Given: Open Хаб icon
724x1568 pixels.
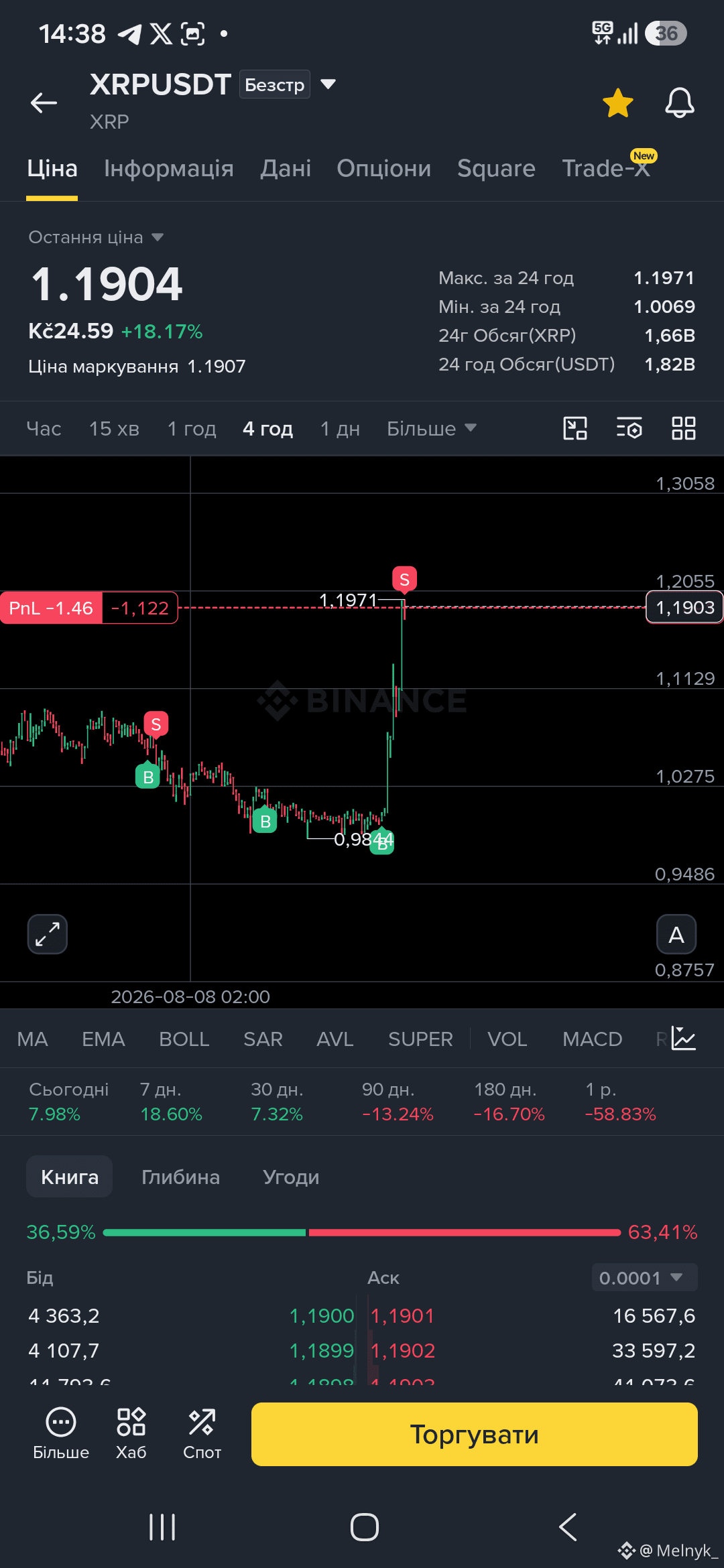Looking at the screenshot, I should click(x=131, y=1434).
